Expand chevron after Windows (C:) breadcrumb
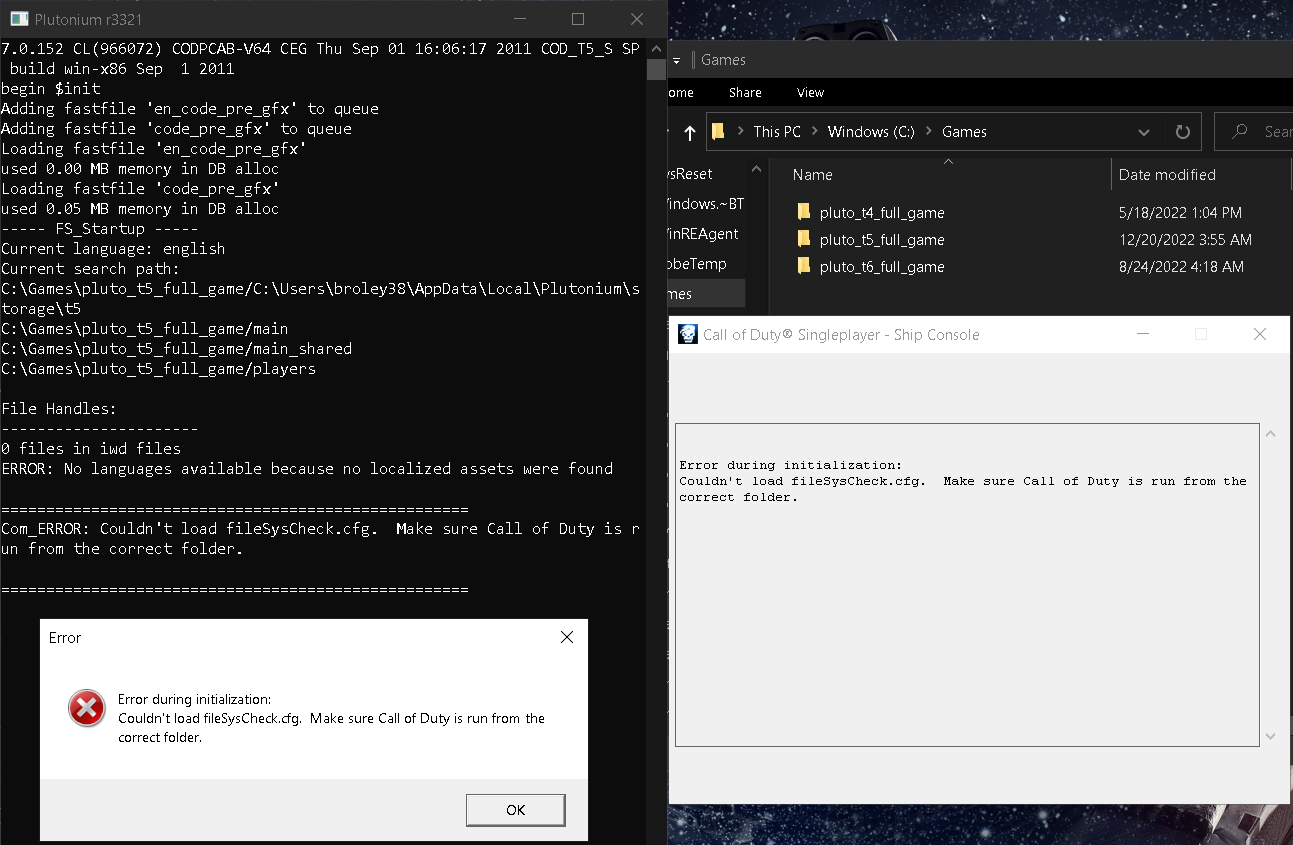 point(927,132)
